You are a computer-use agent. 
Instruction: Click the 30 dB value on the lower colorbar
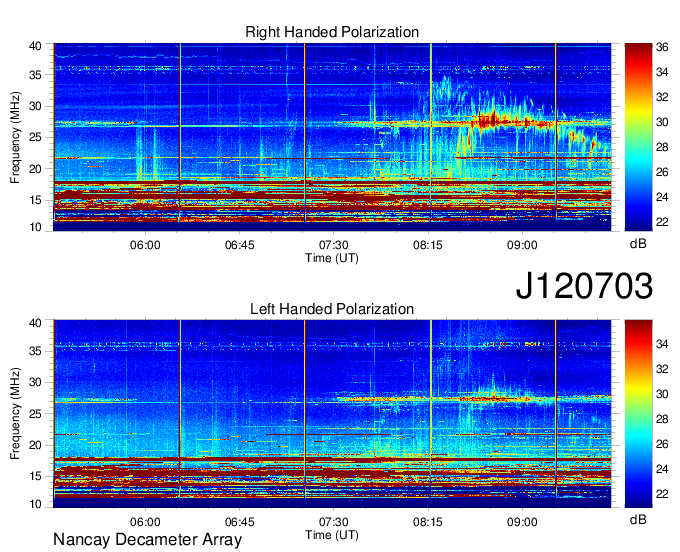click(x=662, y=394)
